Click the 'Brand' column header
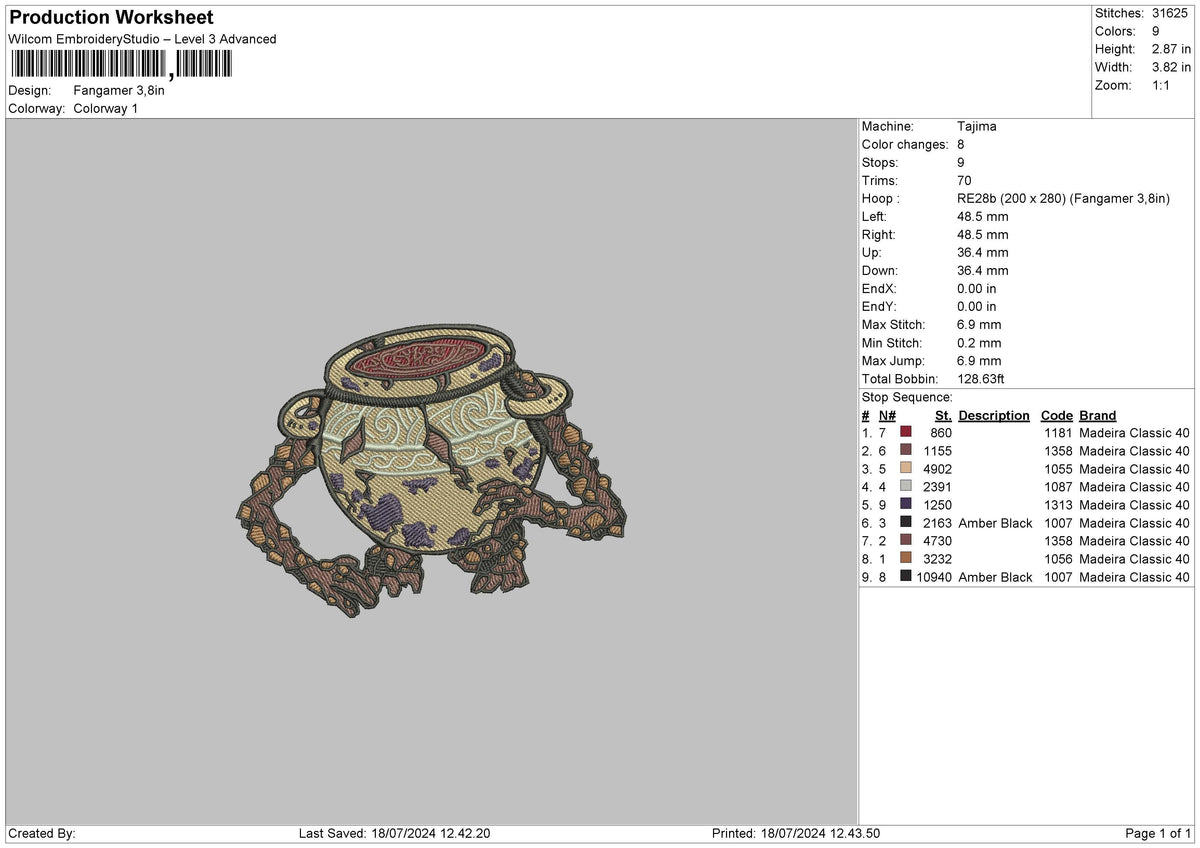Viewport: 1200px width, 848px height. 1098,415
